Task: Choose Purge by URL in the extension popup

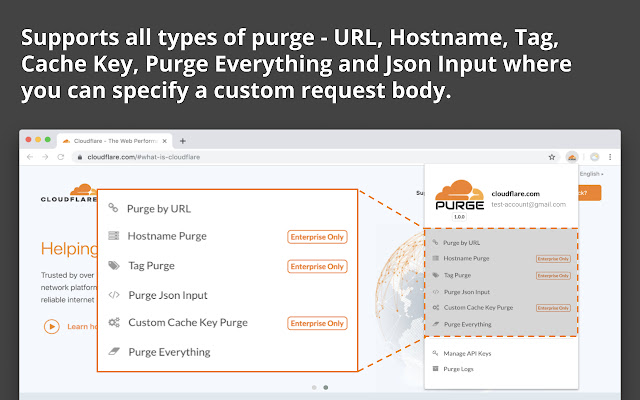Action: click(462, 243)
